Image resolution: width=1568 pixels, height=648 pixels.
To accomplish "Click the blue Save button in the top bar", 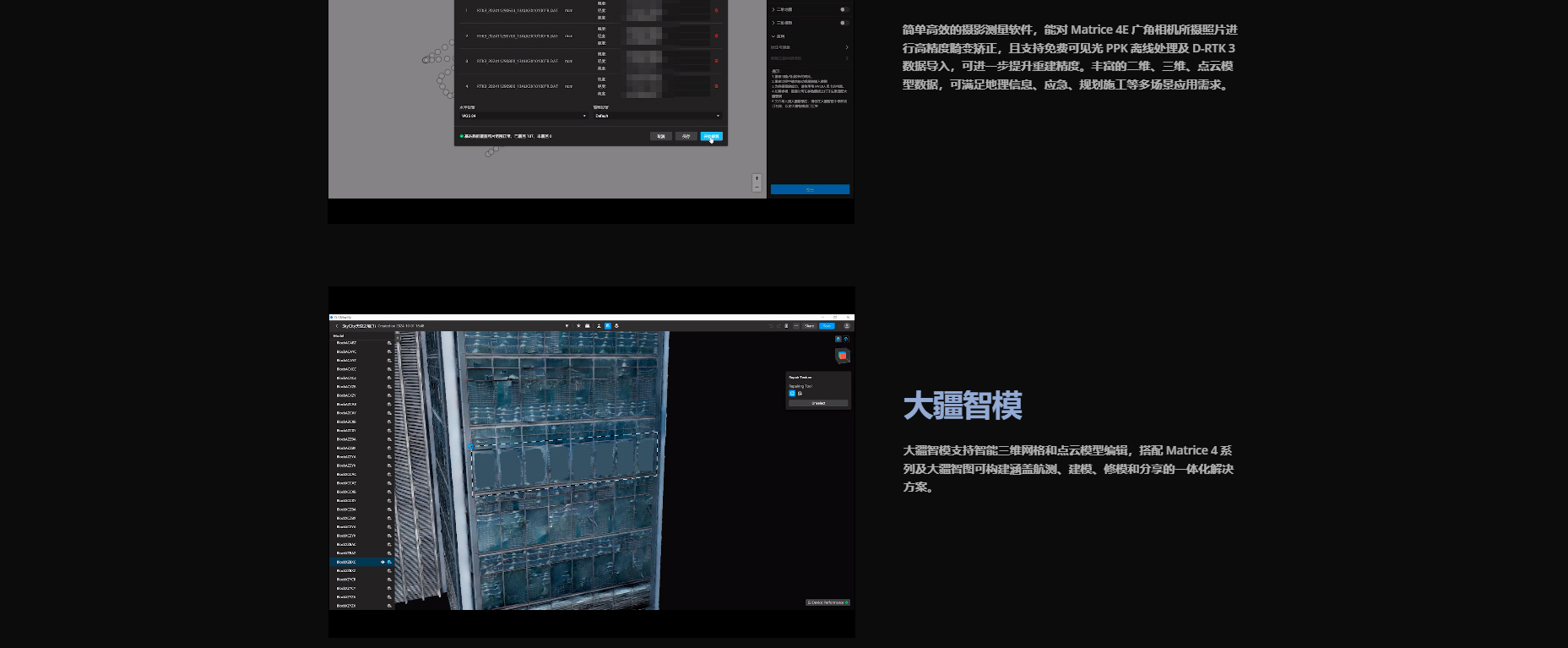I will tap(827, 325).
